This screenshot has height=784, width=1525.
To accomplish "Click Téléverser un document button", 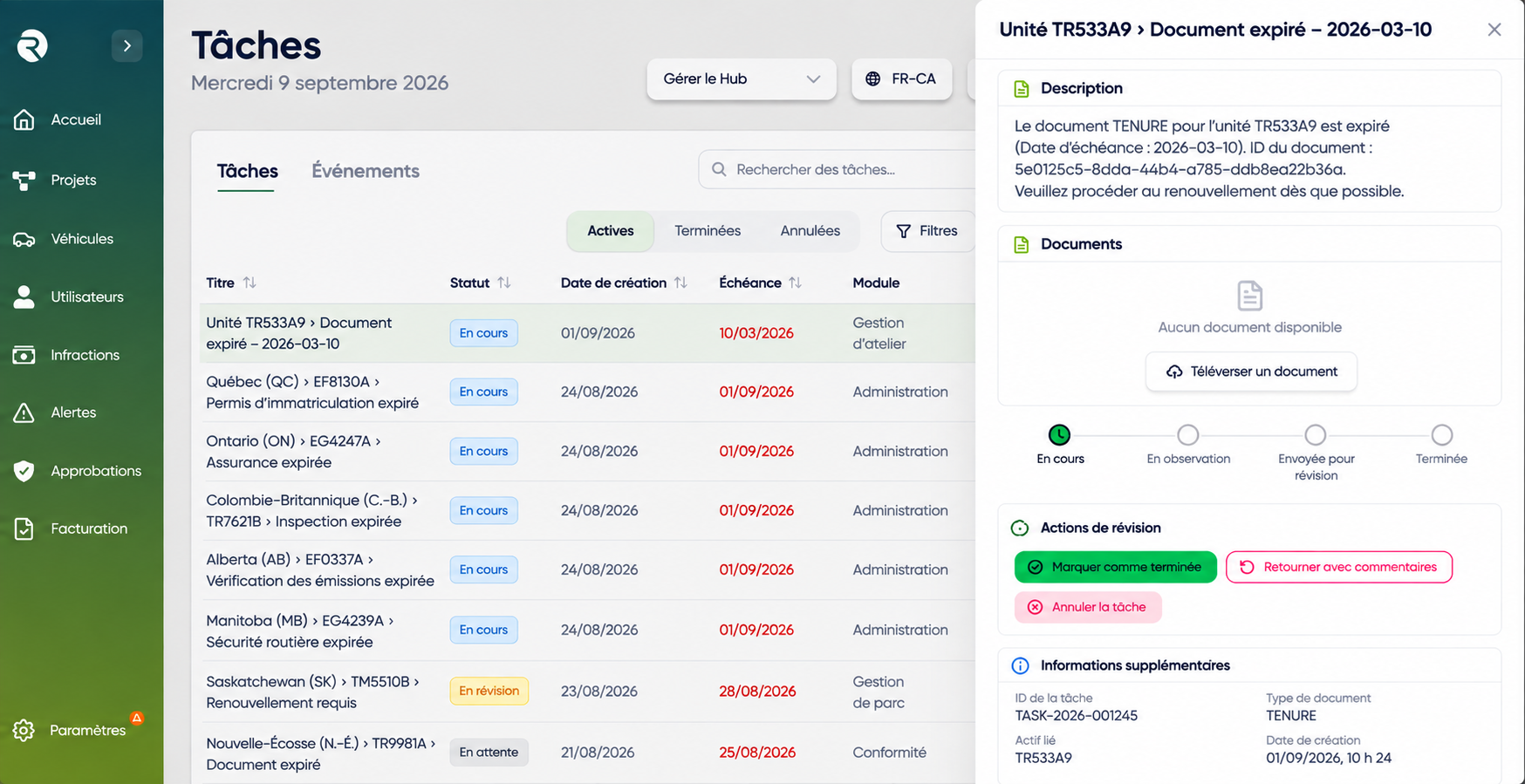I will click(x=1251, y=372).
